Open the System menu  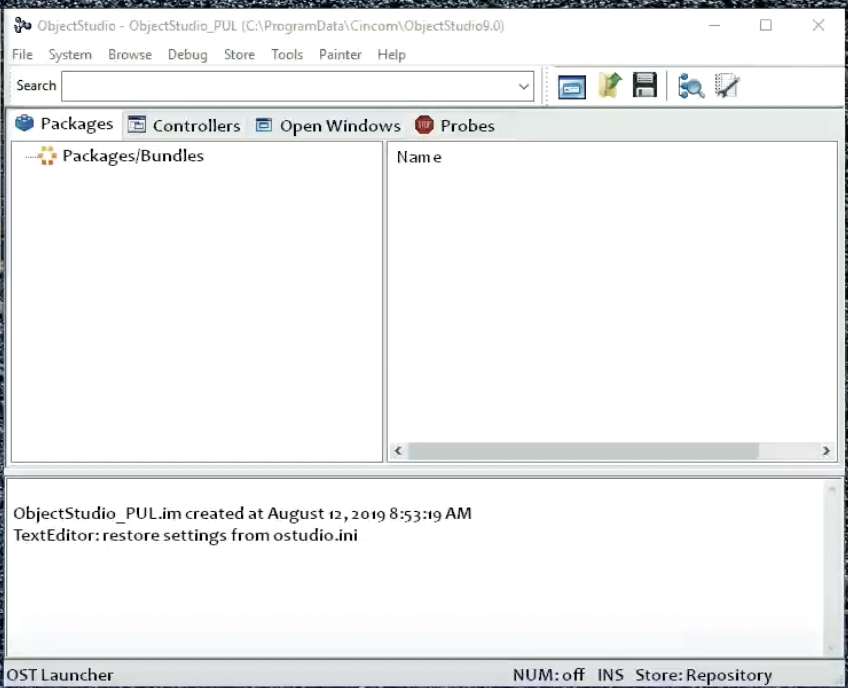pos(70,55)
